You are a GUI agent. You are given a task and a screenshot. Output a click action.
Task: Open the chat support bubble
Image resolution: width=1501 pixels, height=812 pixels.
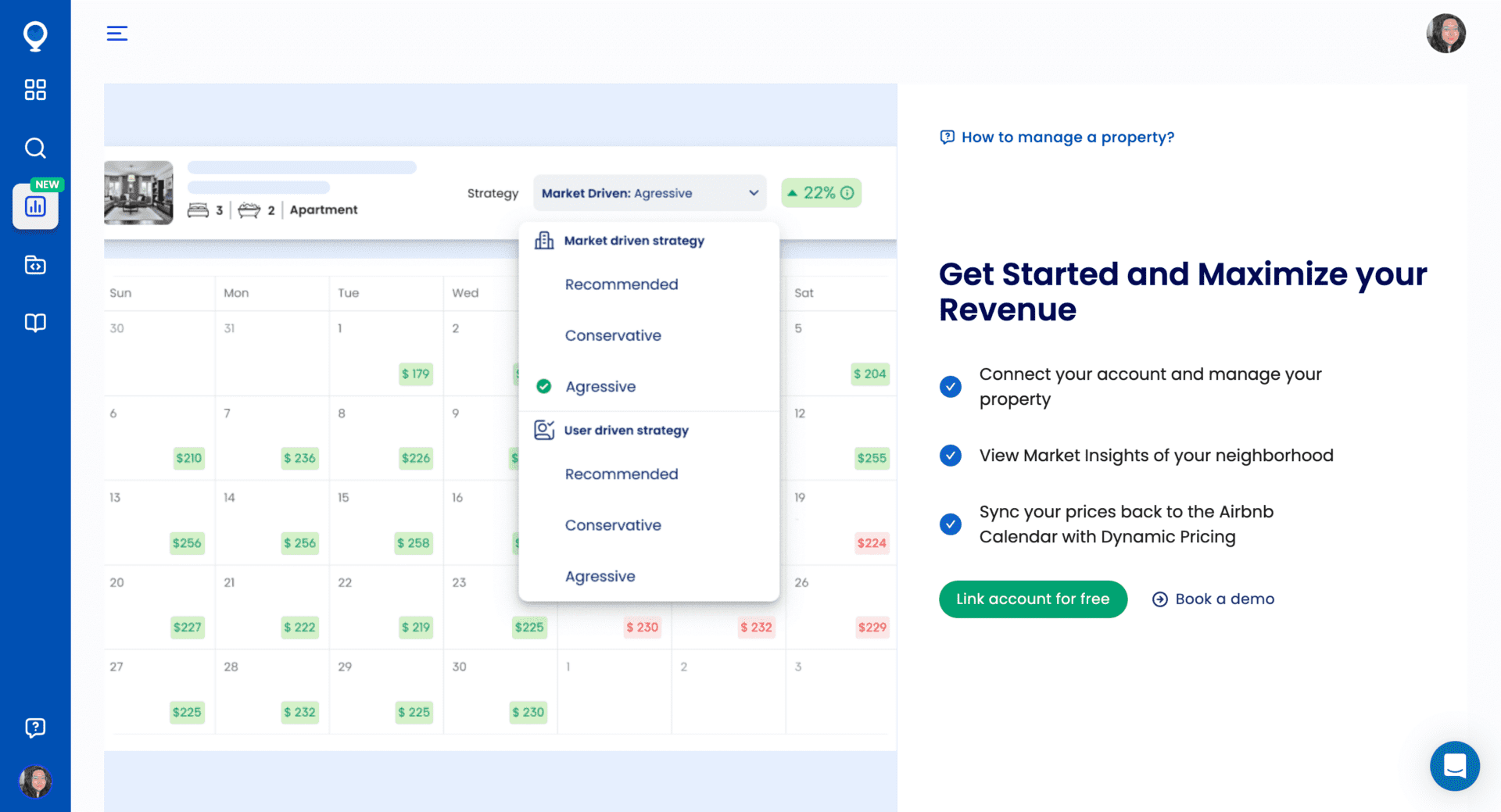(1454, 766)
